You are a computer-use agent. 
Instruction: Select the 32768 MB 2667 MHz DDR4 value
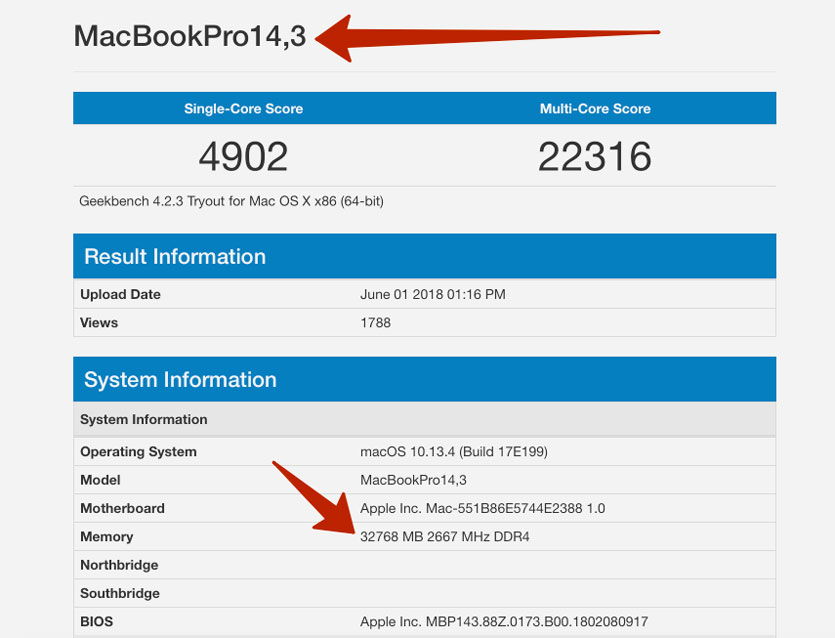tap(445, 536)
